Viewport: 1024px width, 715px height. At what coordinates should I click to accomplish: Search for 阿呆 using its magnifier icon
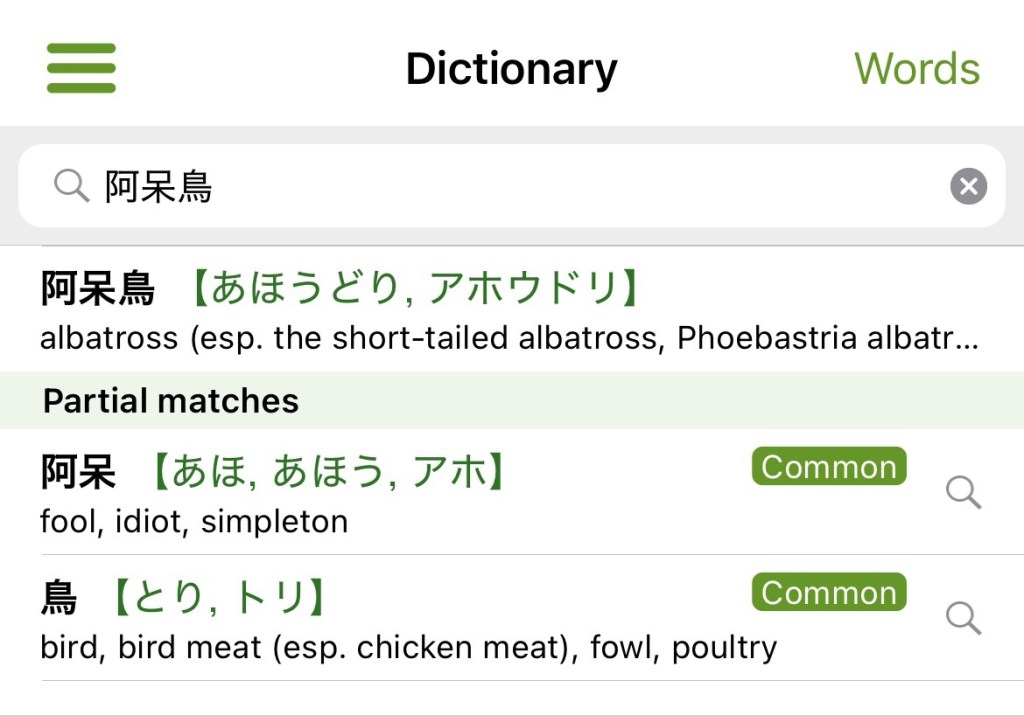coord(963,492)
